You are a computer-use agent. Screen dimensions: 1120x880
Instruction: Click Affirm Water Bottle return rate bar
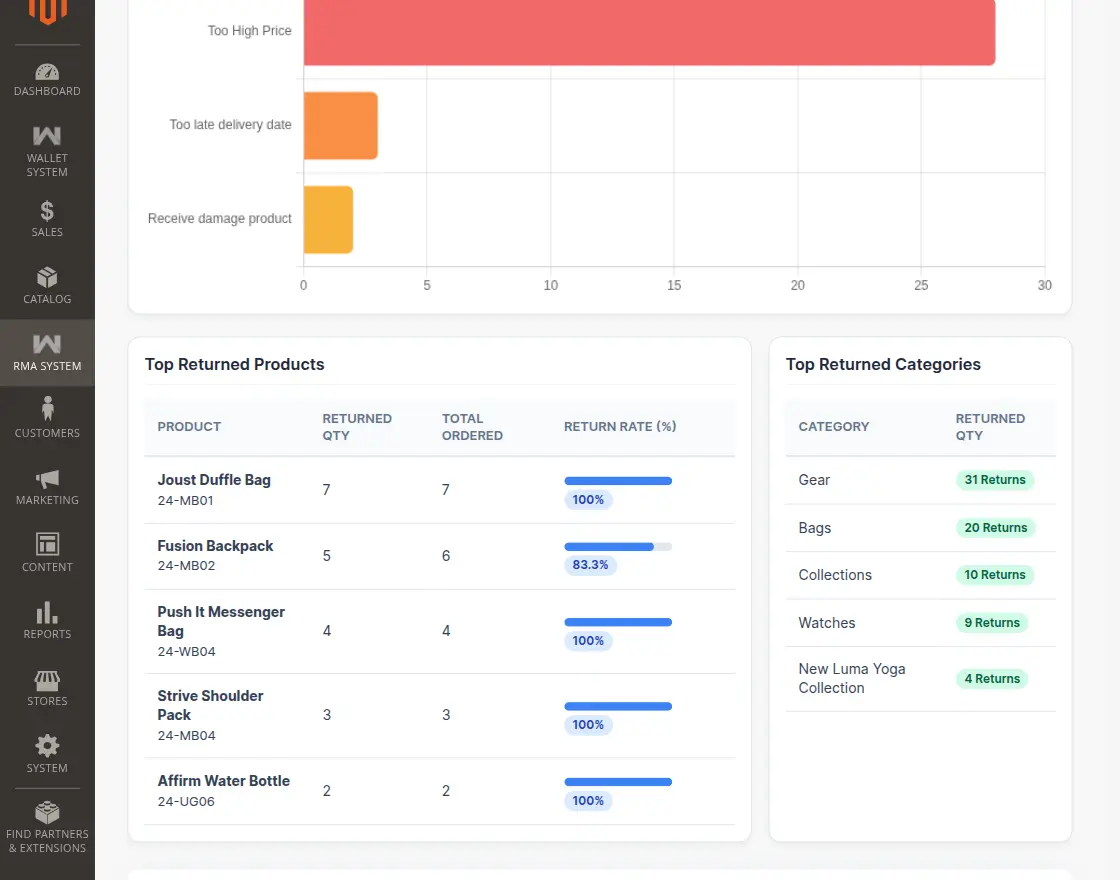(x=618, y=782)
